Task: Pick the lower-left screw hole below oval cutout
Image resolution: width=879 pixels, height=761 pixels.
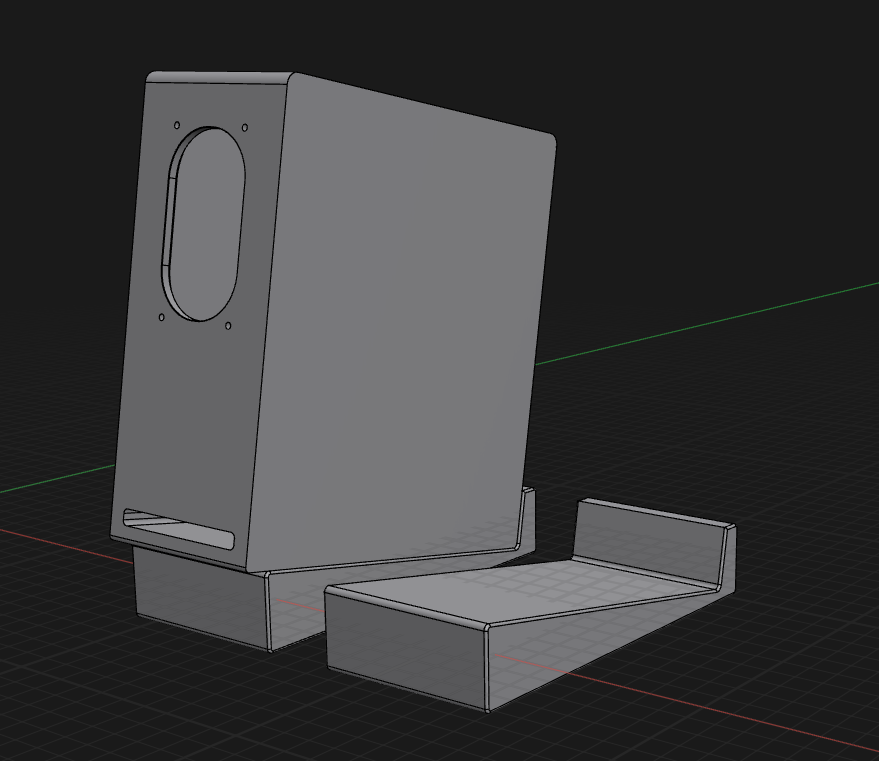Action: [x=161, y=317]
